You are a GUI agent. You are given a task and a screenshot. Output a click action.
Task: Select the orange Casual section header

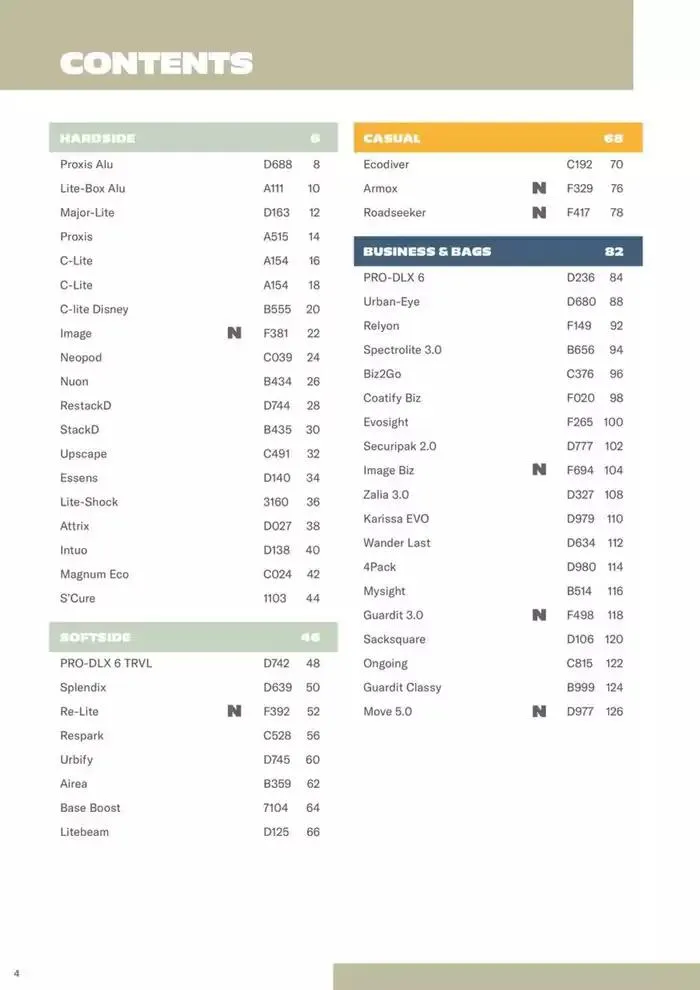(497, 138)
